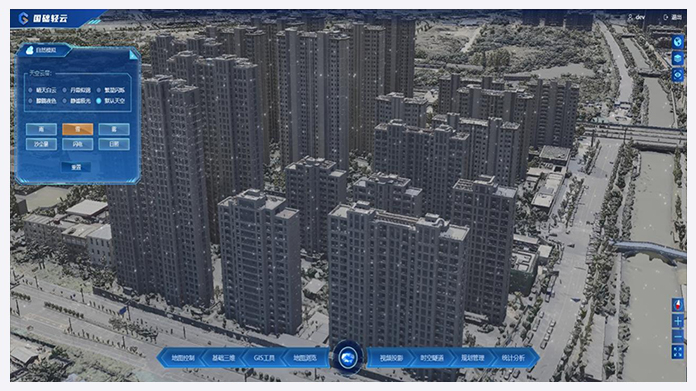Select the 繁星闪烁 sky radio option
696x391 pixels.
click(111, 90)
